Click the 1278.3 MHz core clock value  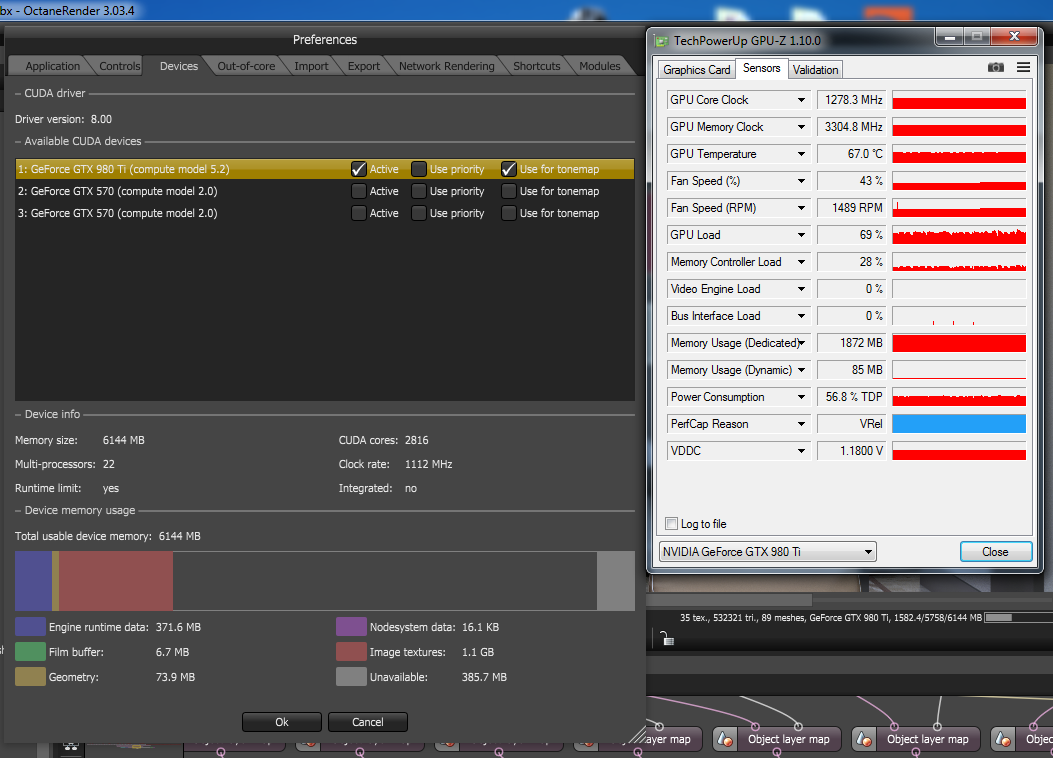tap(852, 100)
